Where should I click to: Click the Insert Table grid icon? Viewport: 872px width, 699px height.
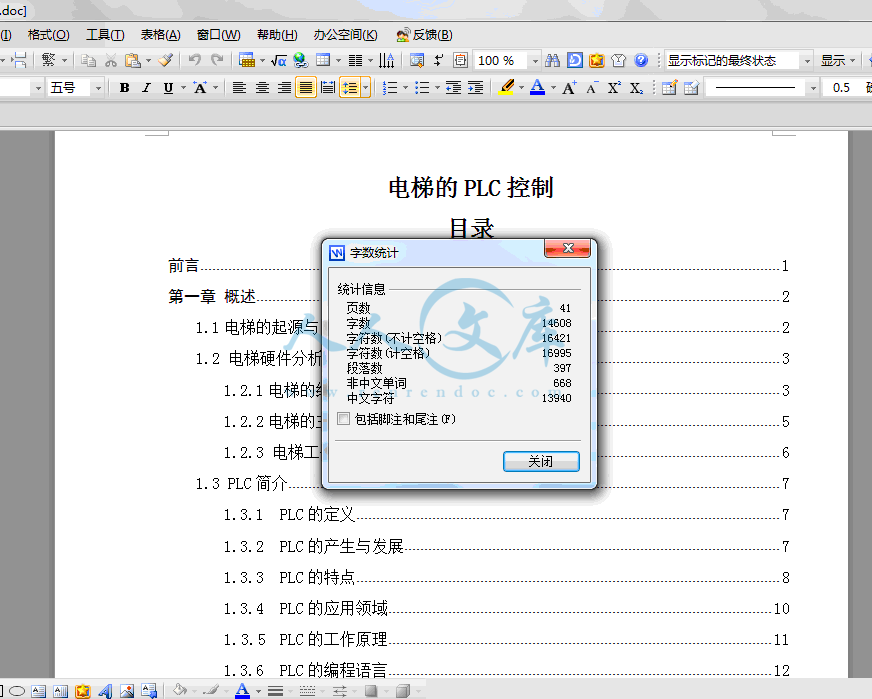(323, 60)
